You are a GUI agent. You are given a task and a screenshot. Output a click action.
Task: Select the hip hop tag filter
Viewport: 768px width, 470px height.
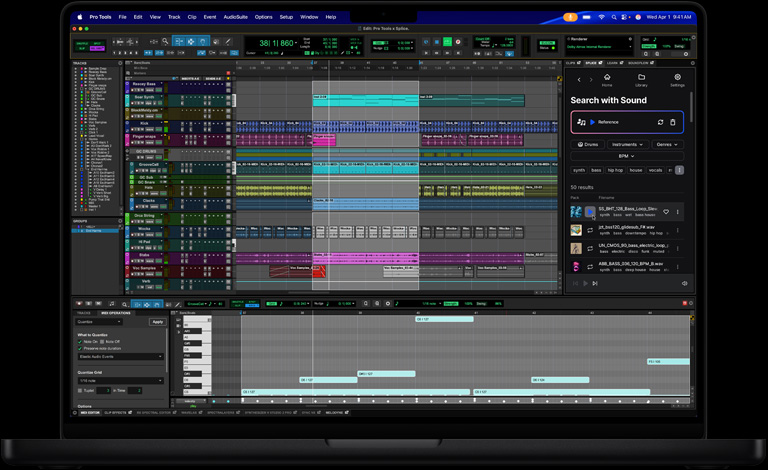(x=613, y=170)
